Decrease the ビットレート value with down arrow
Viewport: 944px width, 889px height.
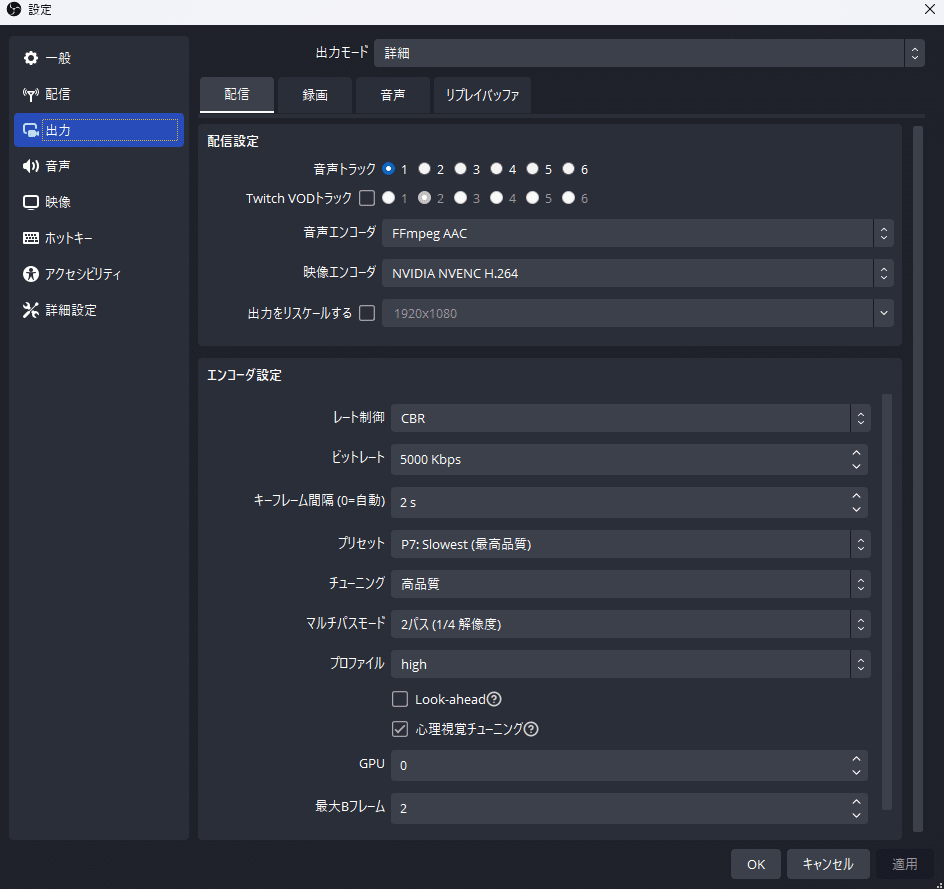coord(856,466)
